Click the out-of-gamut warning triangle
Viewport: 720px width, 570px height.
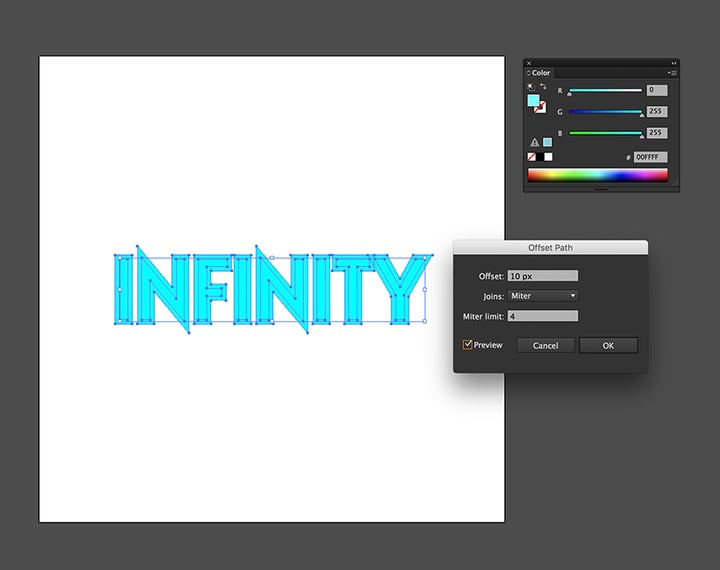tap(534, 142)
